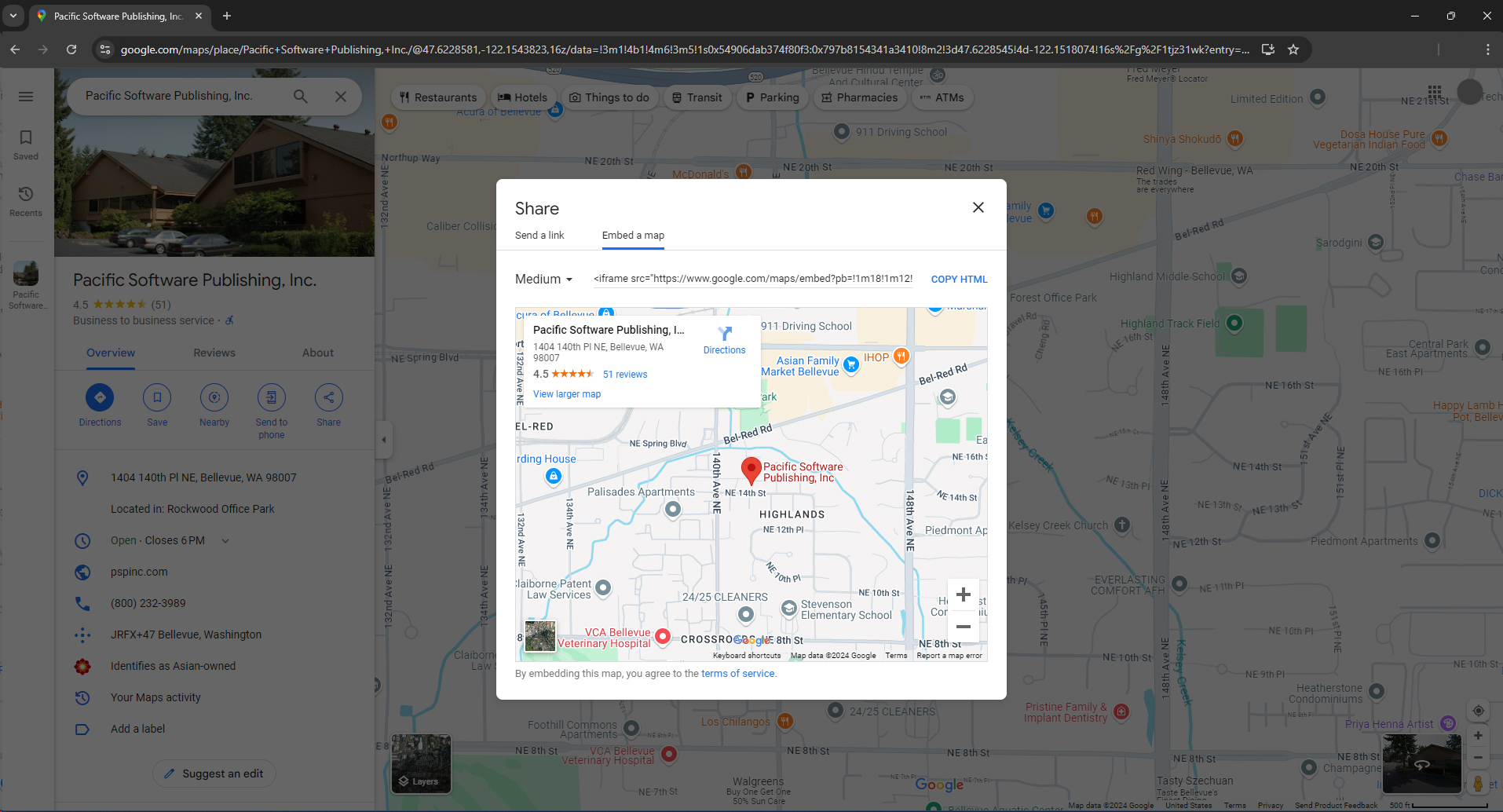Select Things to do chip
The height and width of the screenshot is (812, 1503).
coord(609,97)
